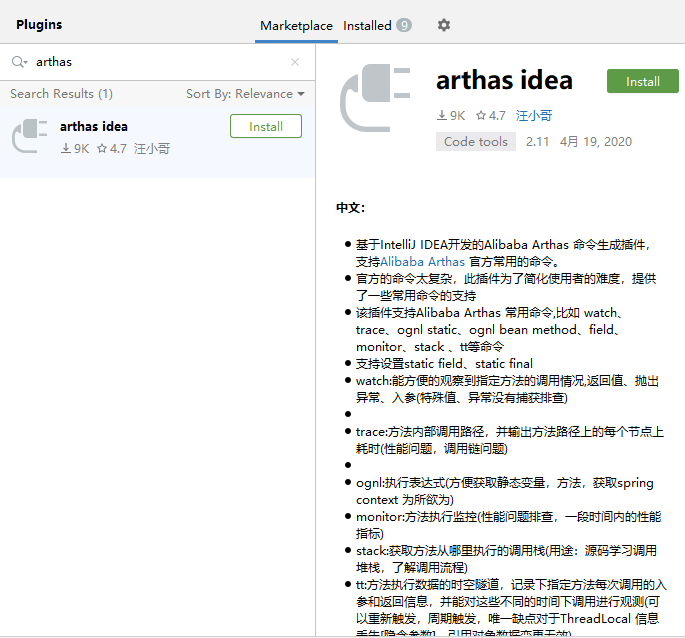Screen dimensions: 685x638
Task: Click the Search Results (1) header
Action: [x=62, y=94]
